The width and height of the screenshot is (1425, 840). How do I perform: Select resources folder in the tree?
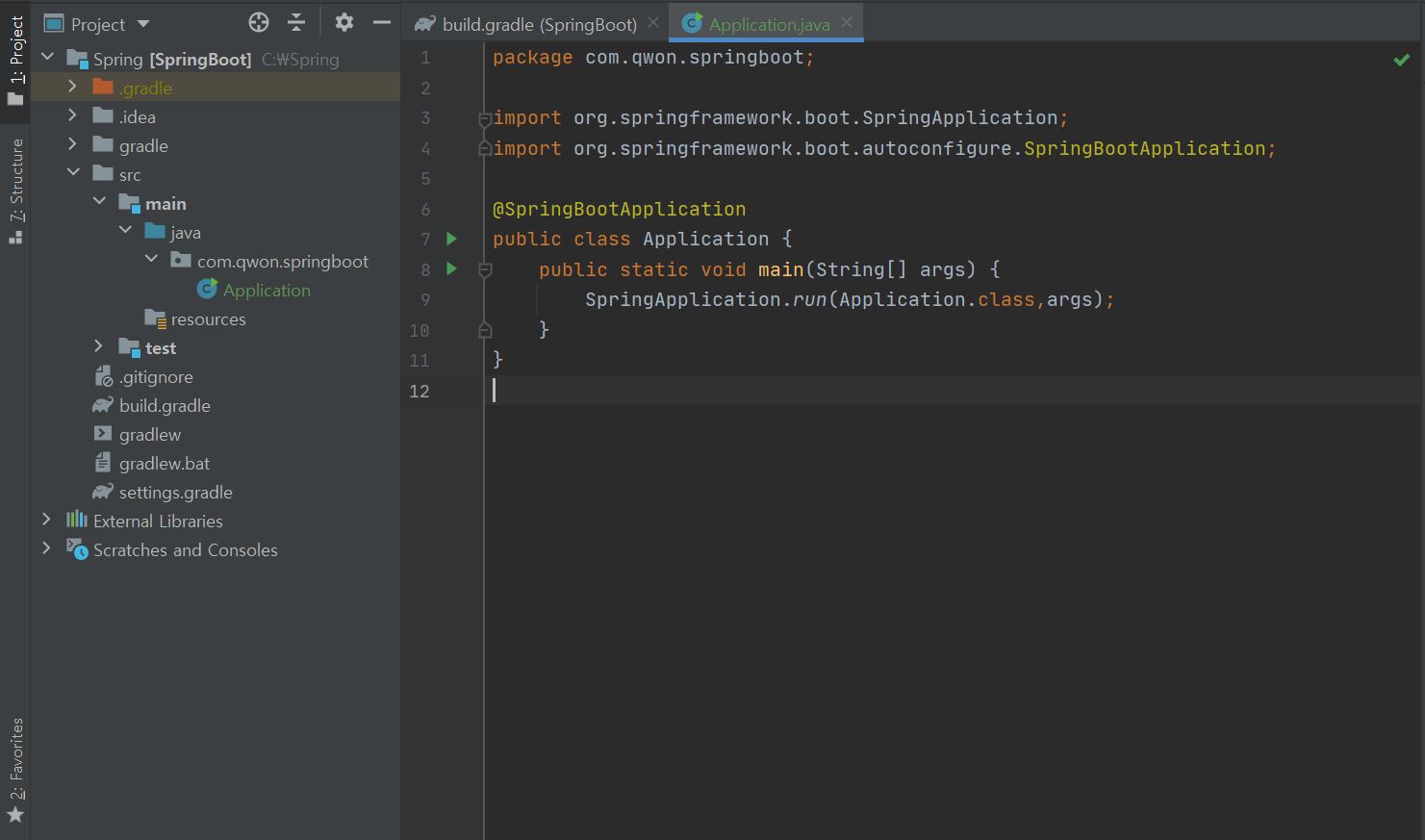click(x=208, y=318)
